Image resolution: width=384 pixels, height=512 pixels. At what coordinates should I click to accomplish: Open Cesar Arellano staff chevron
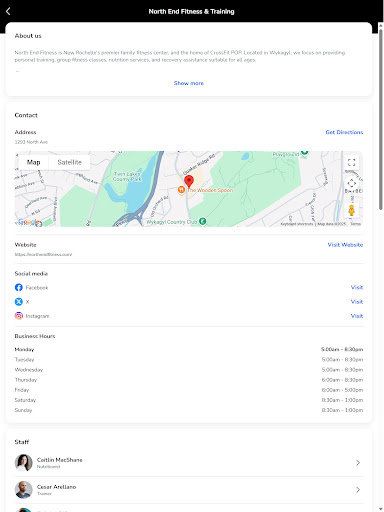[358, 490]
